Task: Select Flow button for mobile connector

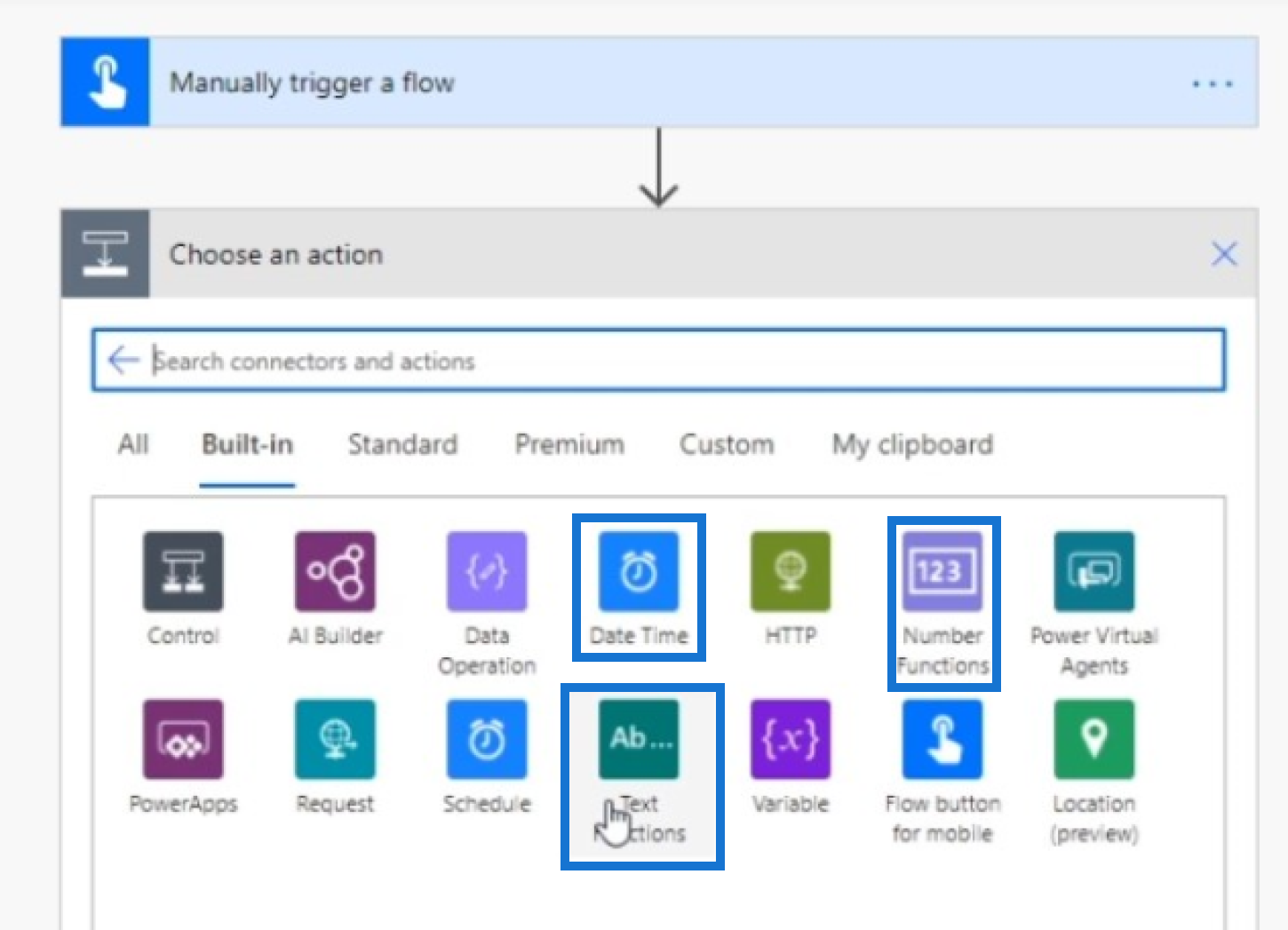Action: [942, 739]
